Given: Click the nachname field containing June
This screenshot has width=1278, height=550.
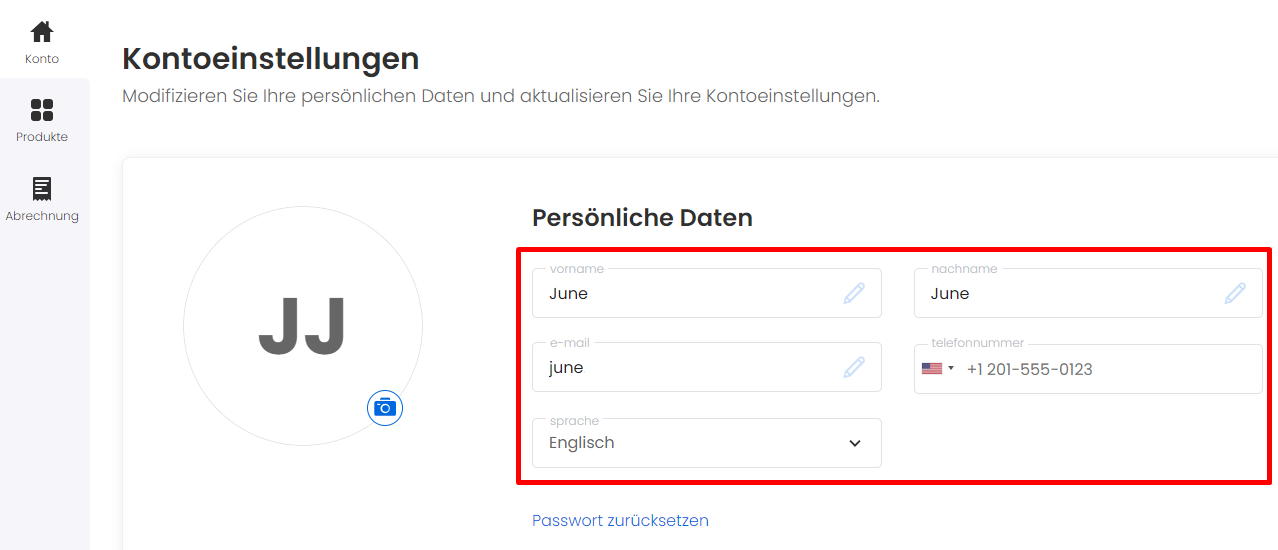Looking at the screenshot, I should [1088, 293].
